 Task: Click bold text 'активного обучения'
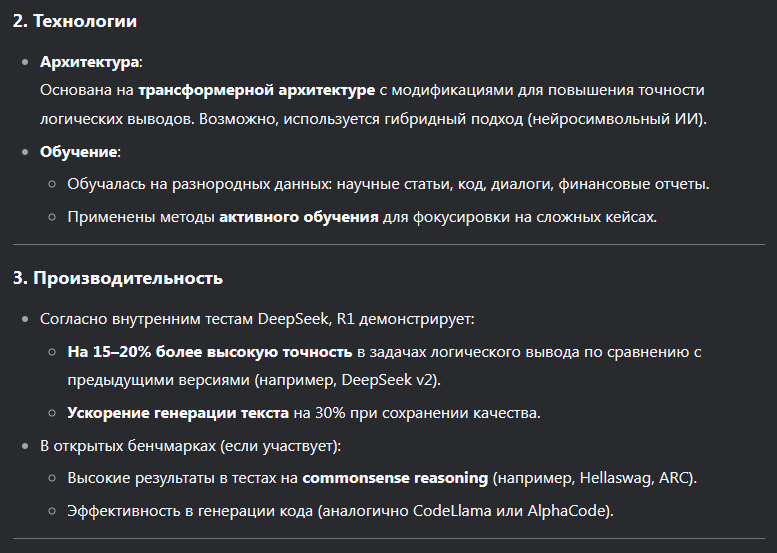coord(299,217)
